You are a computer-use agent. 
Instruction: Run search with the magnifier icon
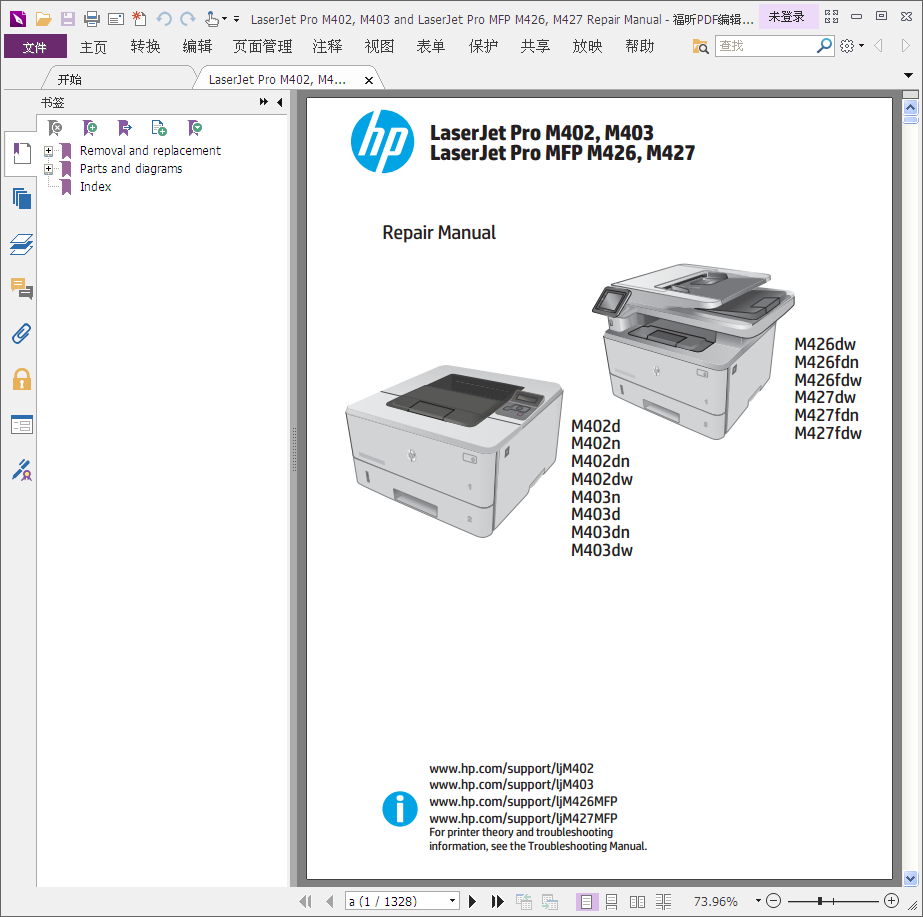coord(824,45)
